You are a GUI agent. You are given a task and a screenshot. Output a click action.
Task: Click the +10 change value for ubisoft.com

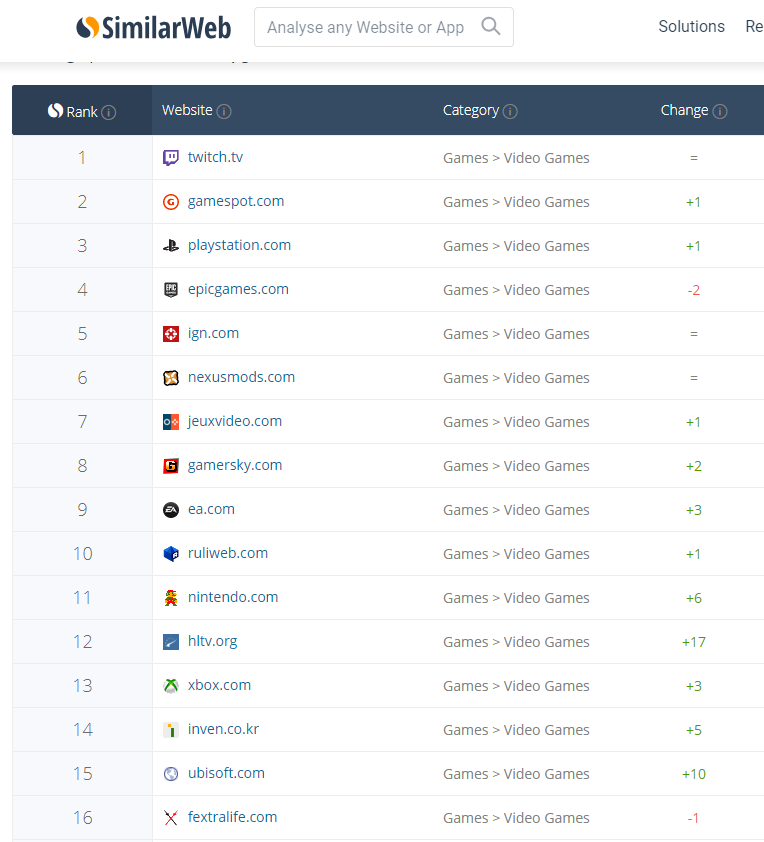click(x=694, y=774)
